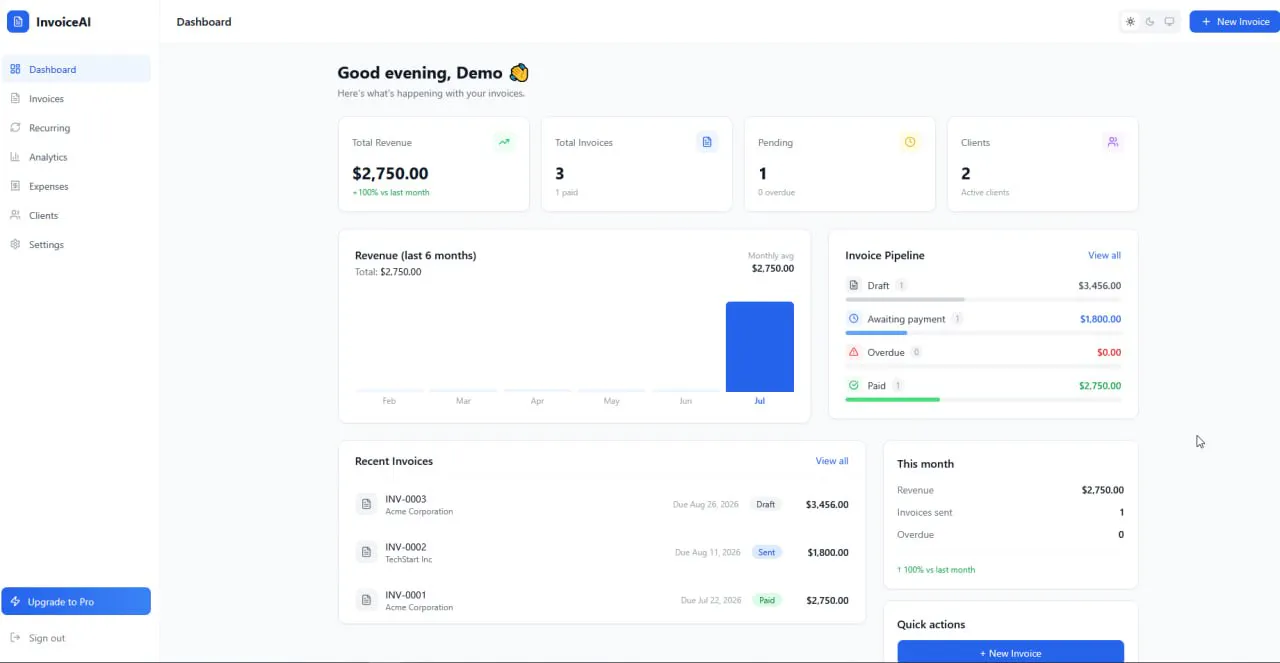
Task: Click the INV-0002 document icon
Action: tap(366, 552)
